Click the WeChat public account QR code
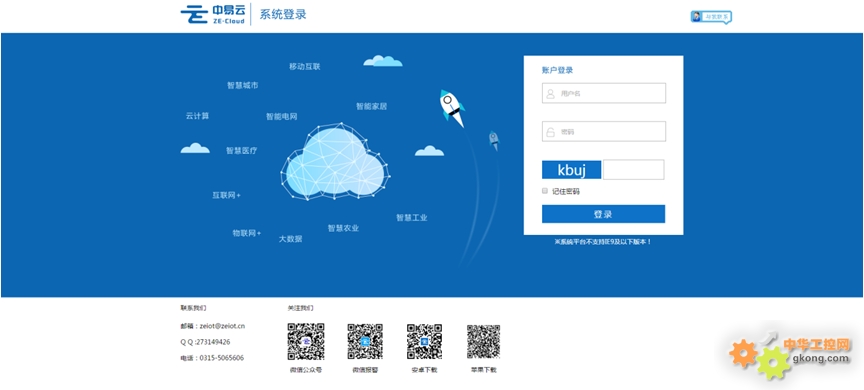Image resolution: width=864 pixels, height=390 pixels. tap(306, 342)
